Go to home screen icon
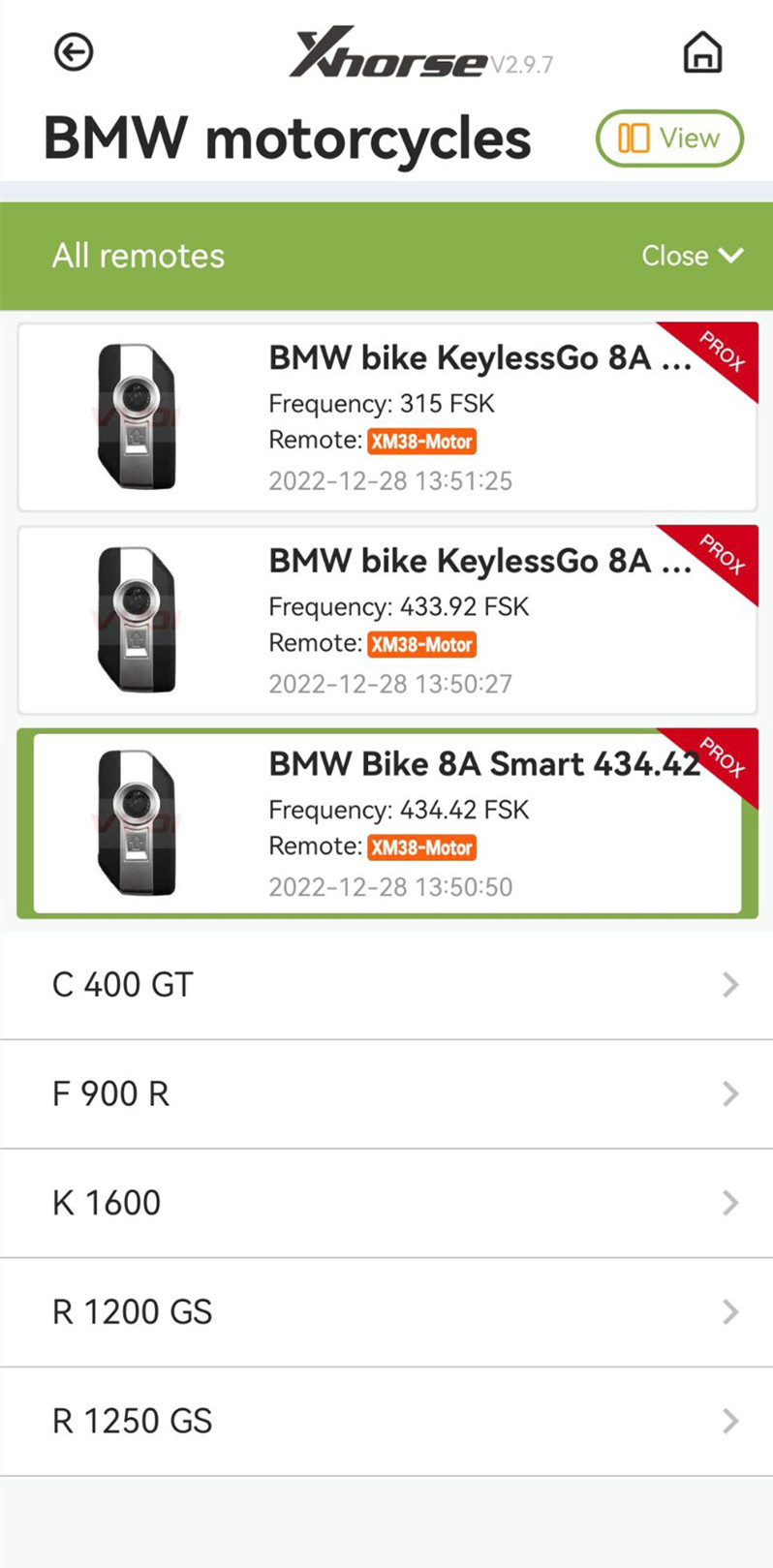 [x=702, y=52]
